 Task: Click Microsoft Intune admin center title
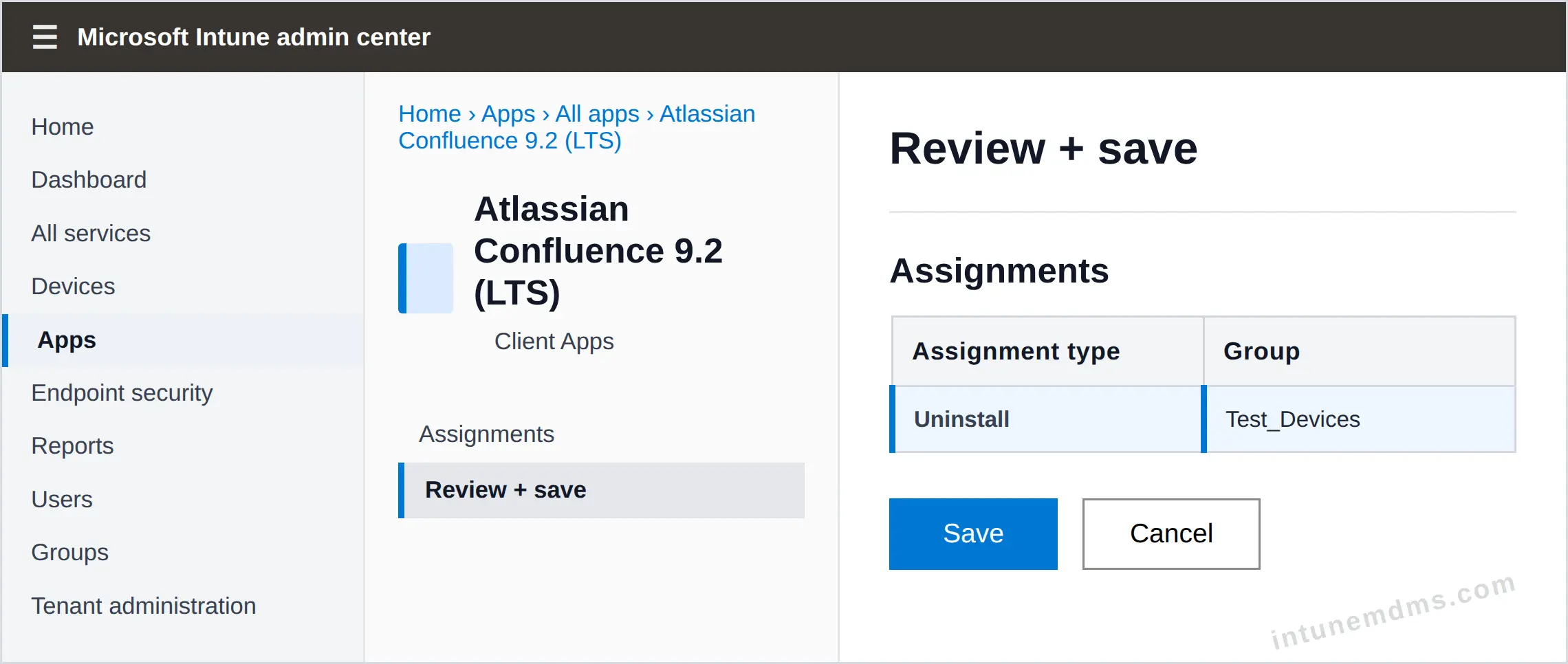(x=254, y=37)
